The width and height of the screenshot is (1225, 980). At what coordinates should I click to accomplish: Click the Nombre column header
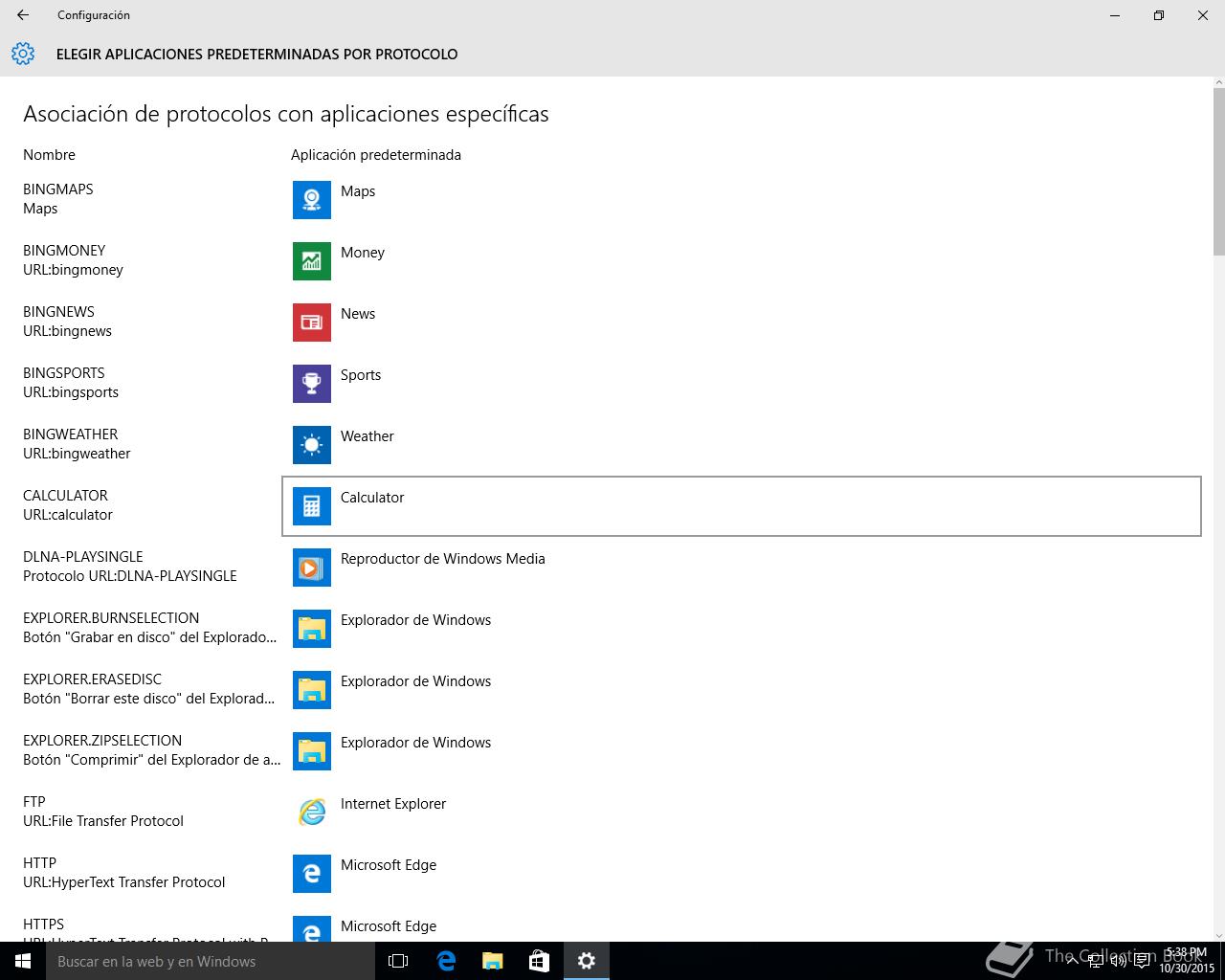point(49,155)
